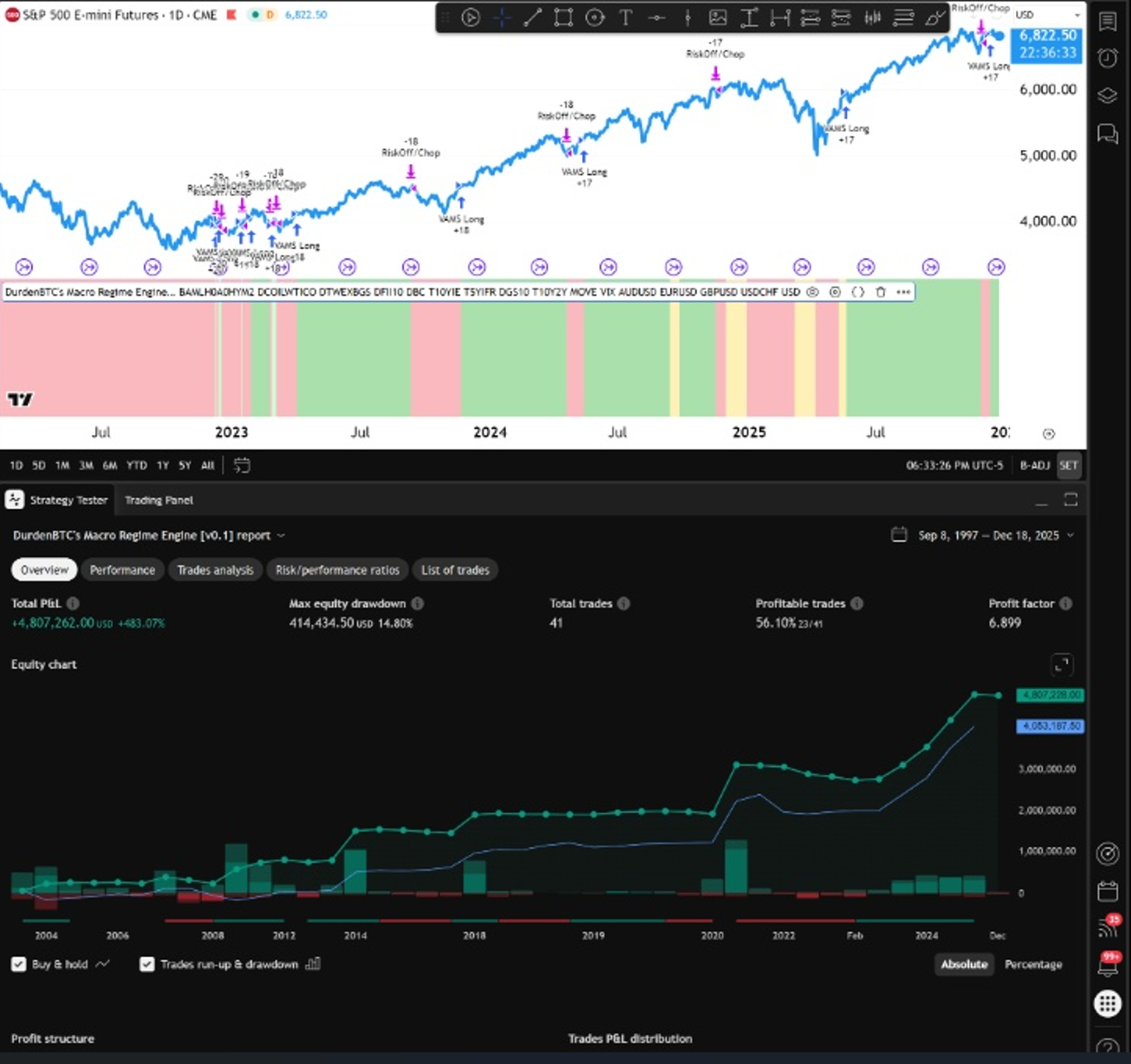Click the B-ADJ adjustment button
Screen dimensions: 1131x1064
1034,465
